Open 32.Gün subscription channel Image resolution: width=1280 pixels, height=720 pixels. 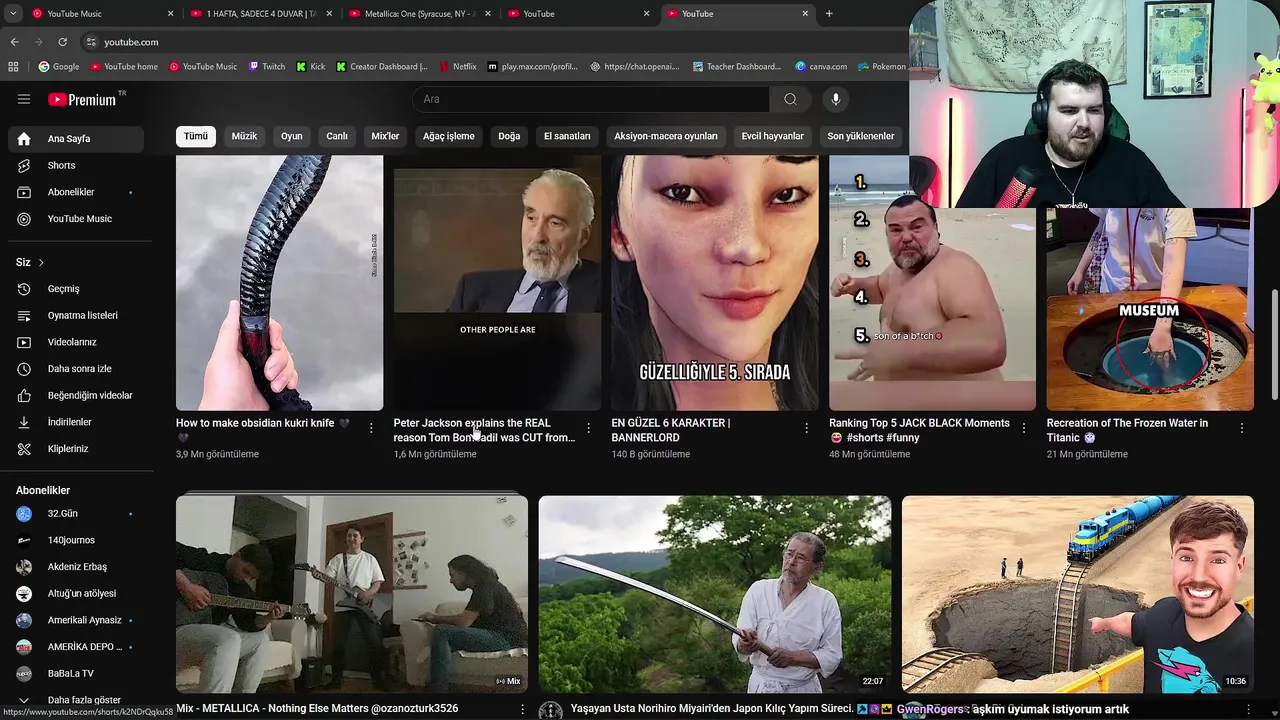click(x=76, y=514)
